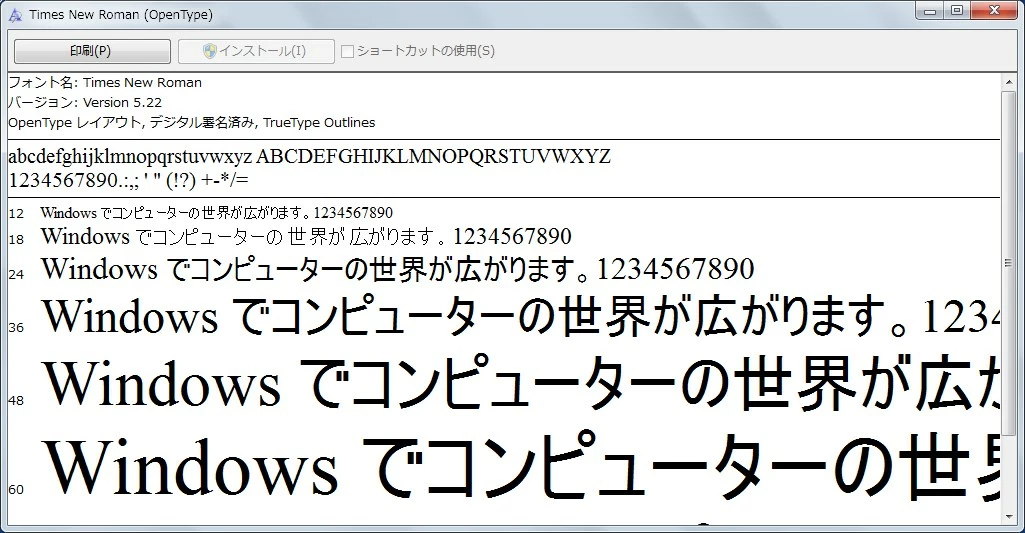1025x533 pixels.
Task: Click the バージョン: Version 5.22 line
Action: (x=85, y=103)
